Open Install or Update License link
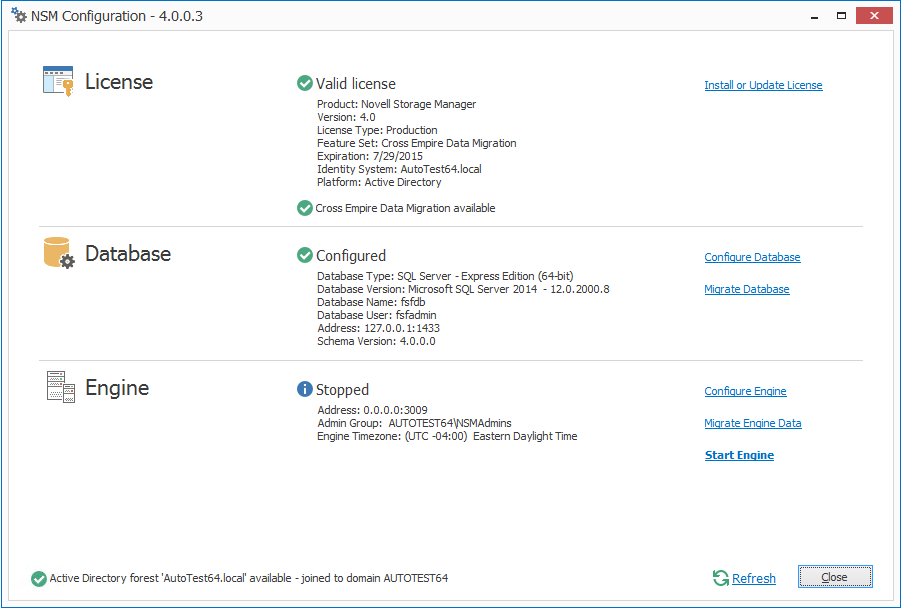 (x=763, y=86)
